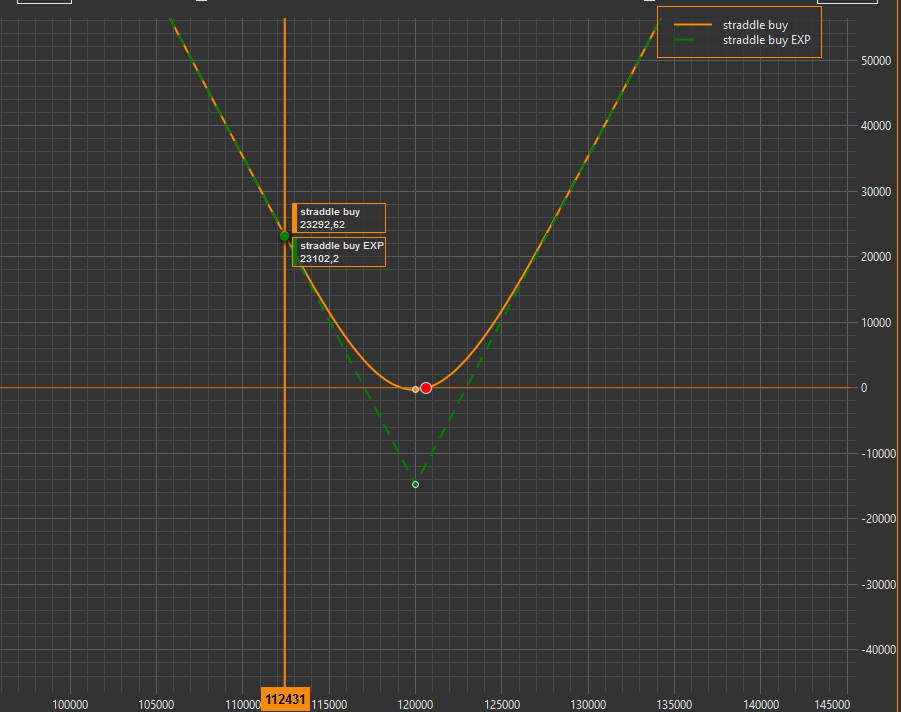The width and height of the screenshot is (901, 712).
Task: Select the small orange marker at the straddle curve minimum
Action: coord(415,390)
